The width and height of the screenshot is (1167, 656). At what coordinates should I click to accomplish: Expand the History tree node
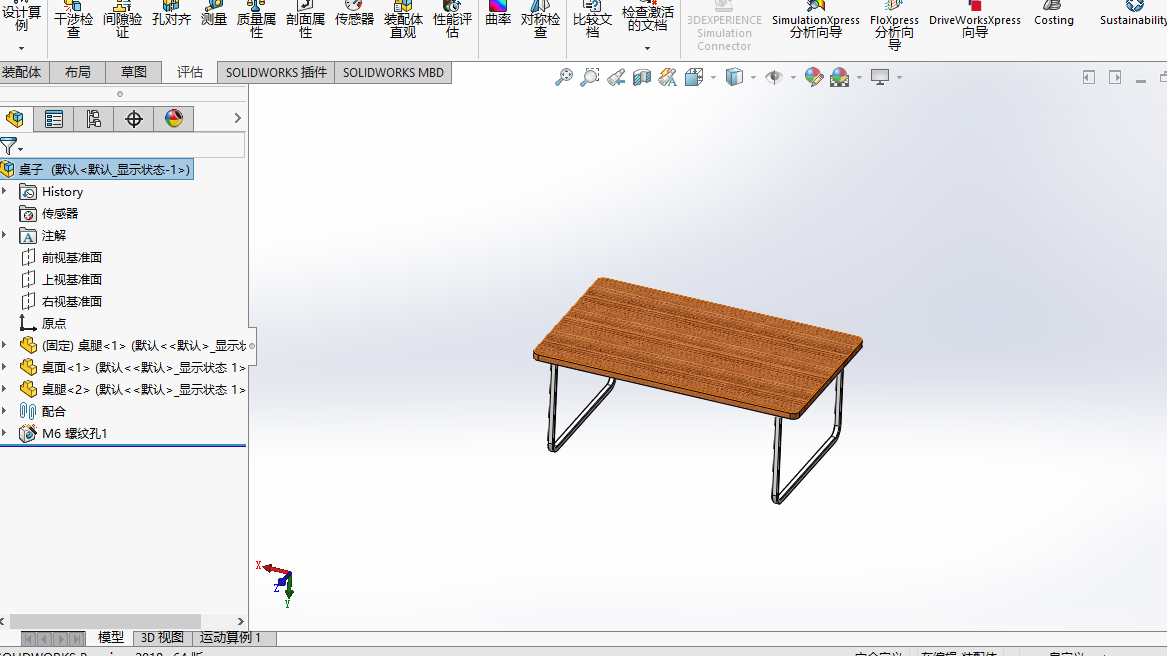coord(5,191)
